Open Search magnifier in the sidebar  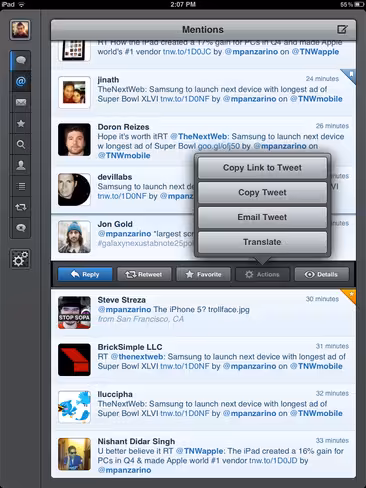(x=21, y=144)
